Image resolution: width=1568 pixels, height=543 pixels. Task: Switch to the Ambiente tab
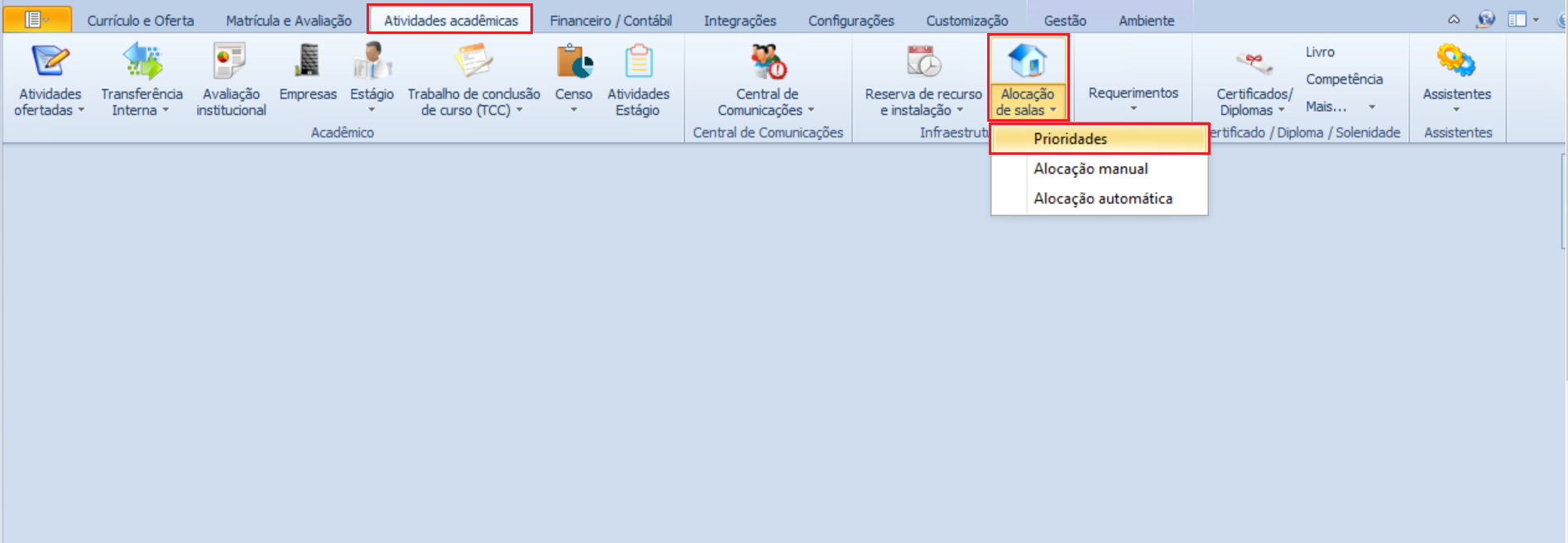click(x=1146, y=21)
